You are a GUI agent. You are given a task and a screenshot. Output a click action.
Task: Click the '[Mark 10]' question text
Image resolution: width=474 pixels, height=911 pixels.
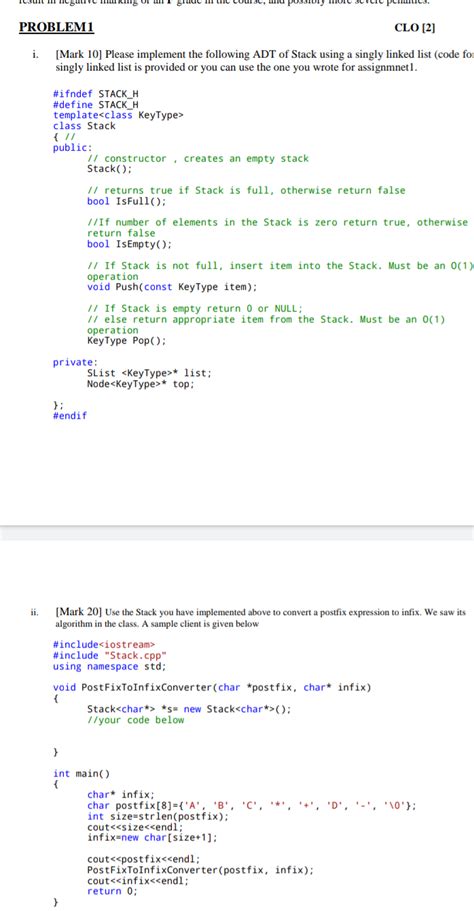click(264, 61)
